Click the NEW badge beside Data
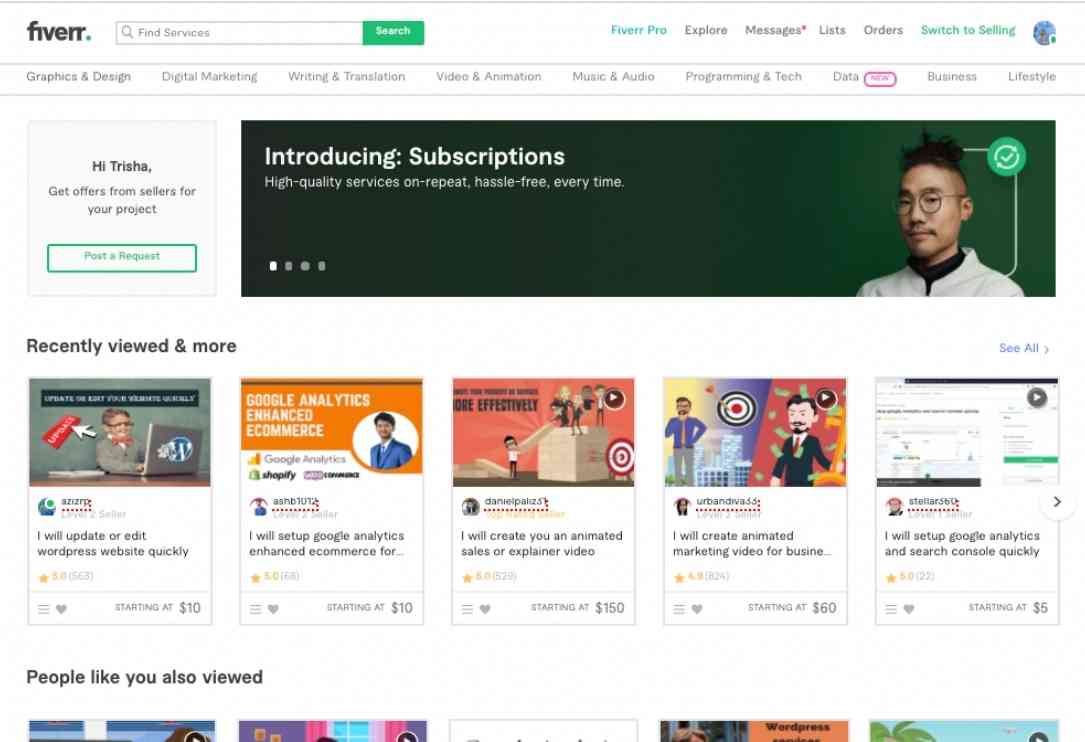The width and height of the screenshot is (1085, 742). click(x=880, y=78)
